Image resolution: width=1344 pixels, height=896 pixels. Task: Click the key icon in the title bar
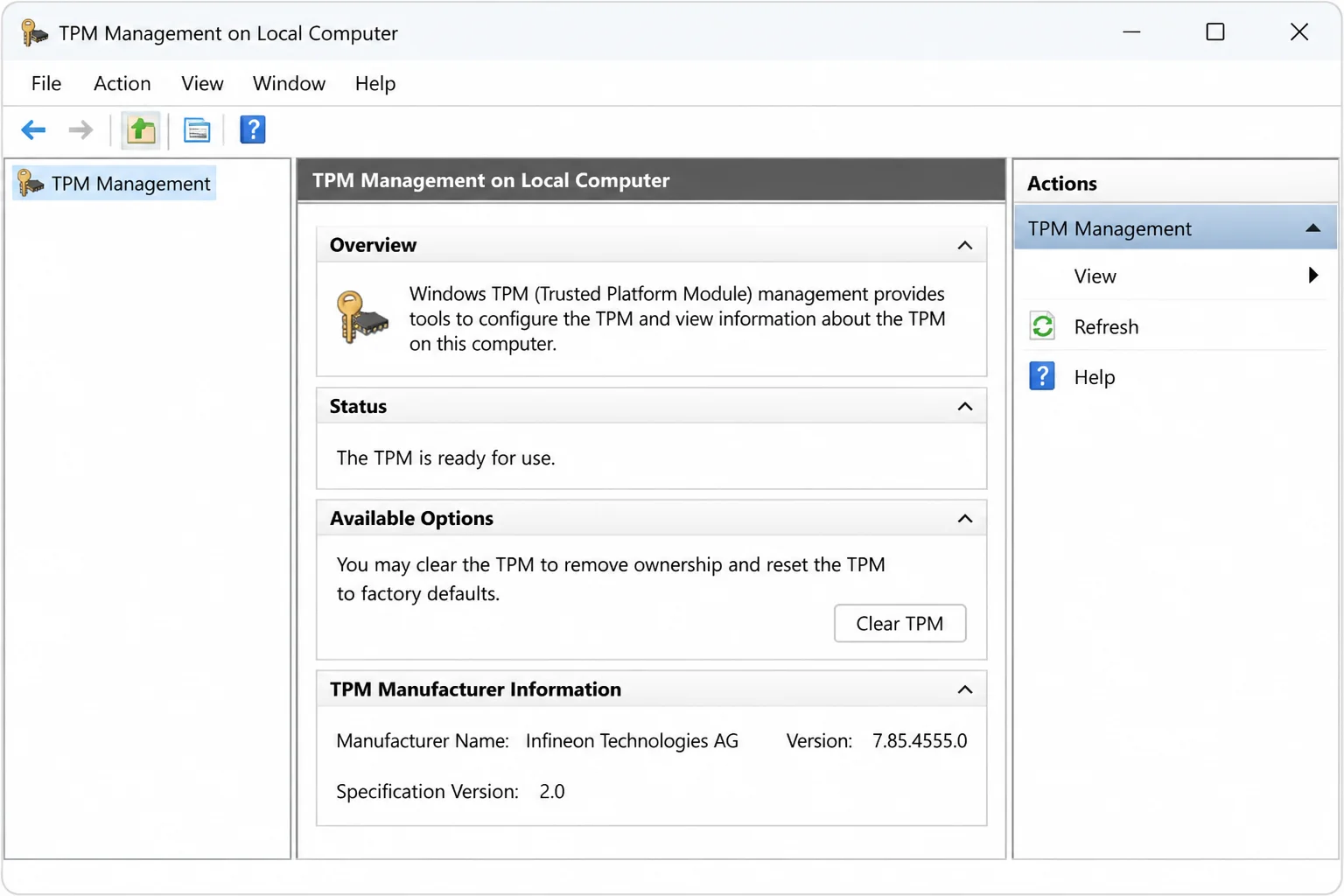click(33, 33)
